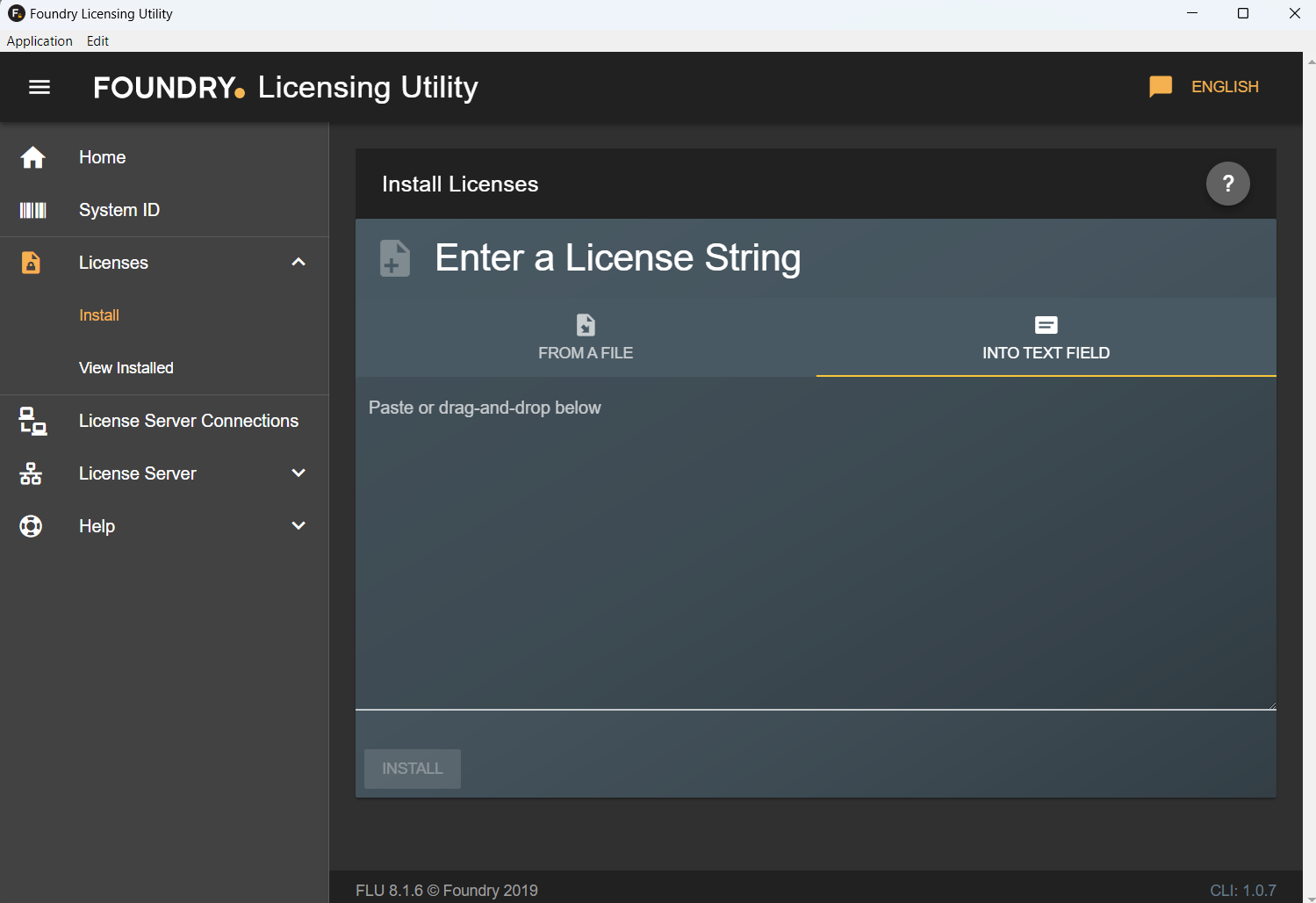
Task: Click the License Server network icon
Action: coord(31,473)
